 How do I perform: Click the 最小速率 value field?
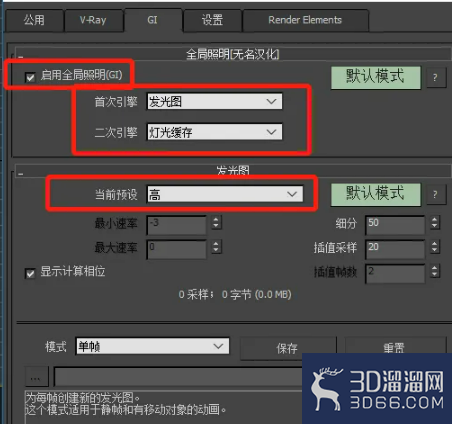tap(177, 225)
